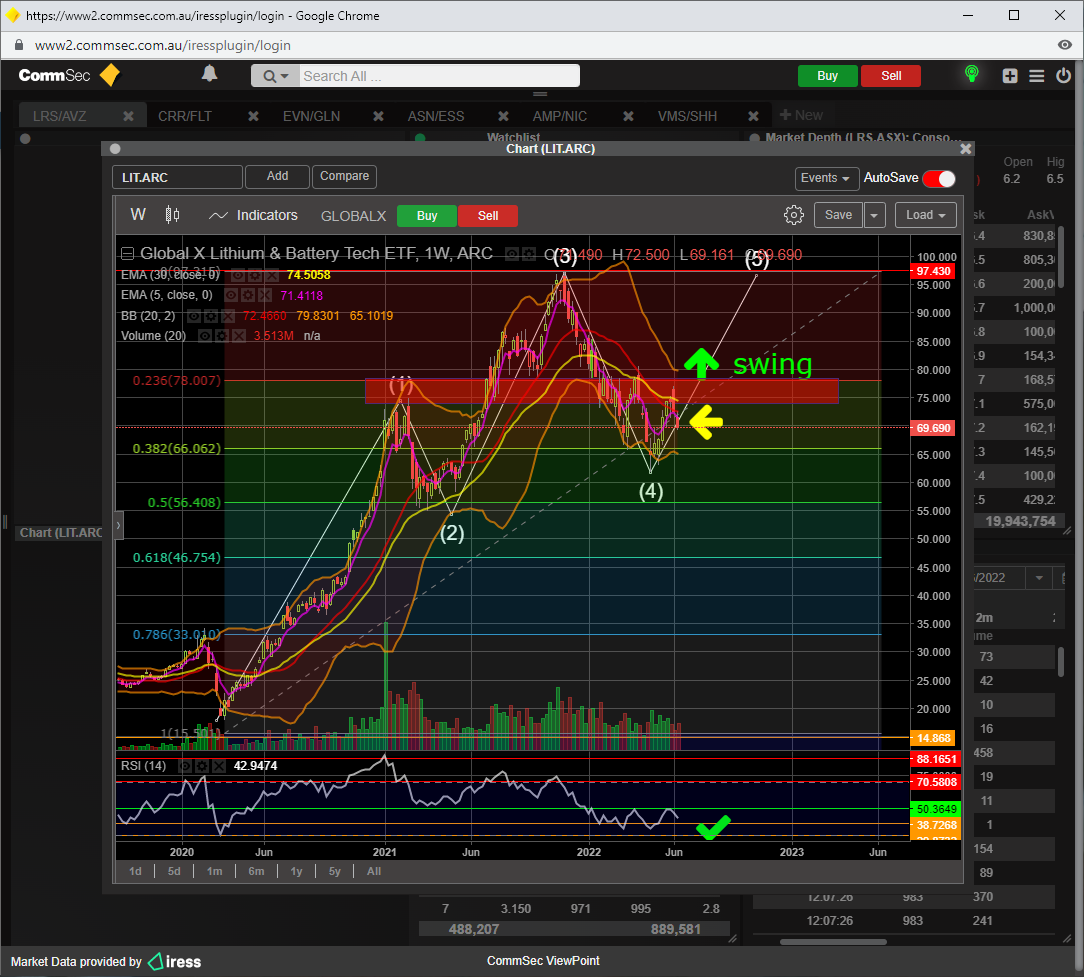Click the chart toolbar Buy button

[x=427, y=216]
